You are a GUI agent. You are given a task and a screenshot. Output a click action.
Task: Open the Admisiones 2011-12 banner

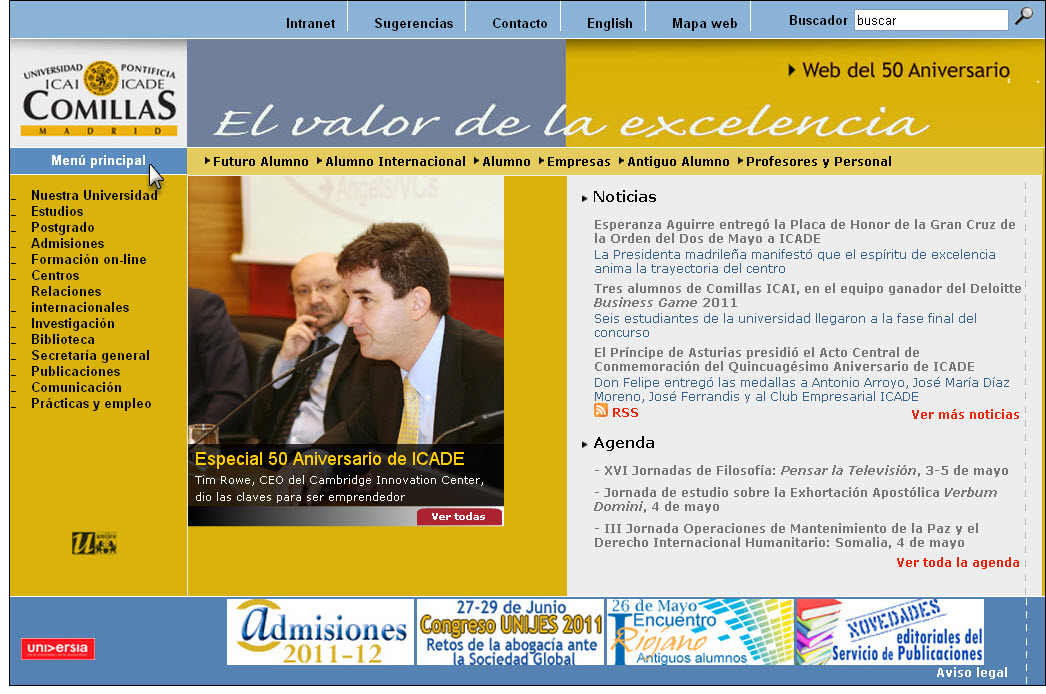click(x=320, y=632)
